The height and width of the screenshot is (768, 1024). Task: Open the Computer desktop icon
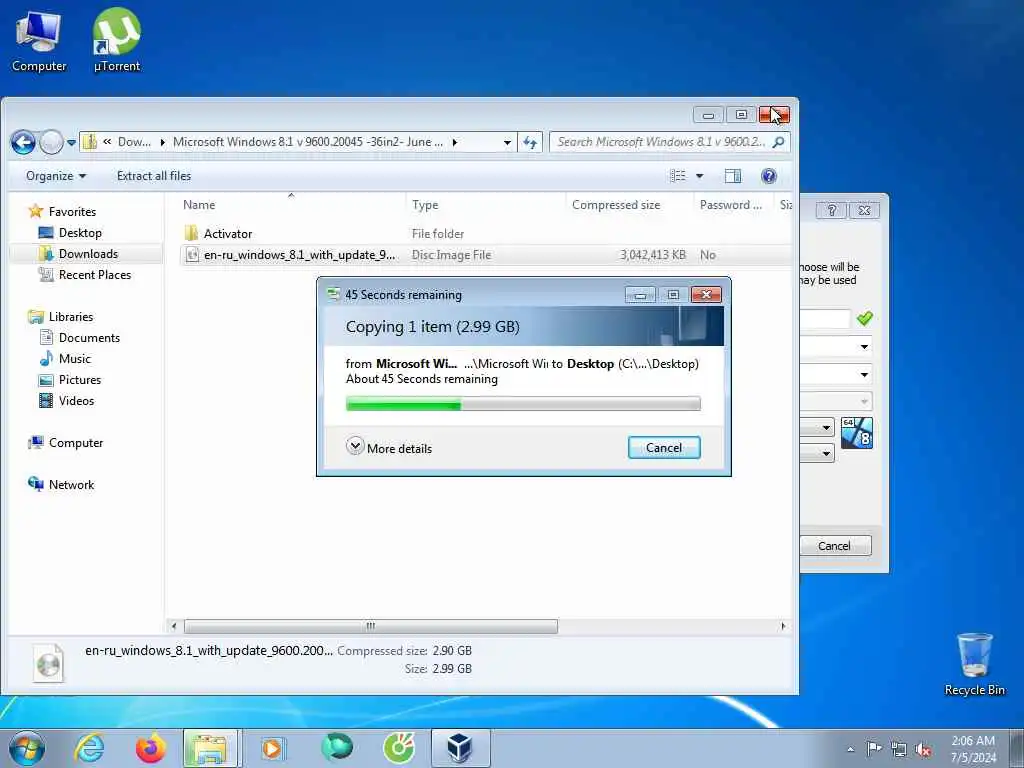pos(39,40)
